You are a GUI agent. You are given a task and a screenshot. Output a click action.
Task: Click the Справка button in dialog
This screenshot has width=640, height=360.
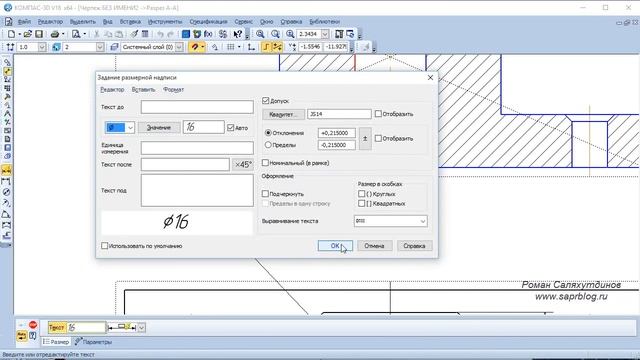[414, 246]
